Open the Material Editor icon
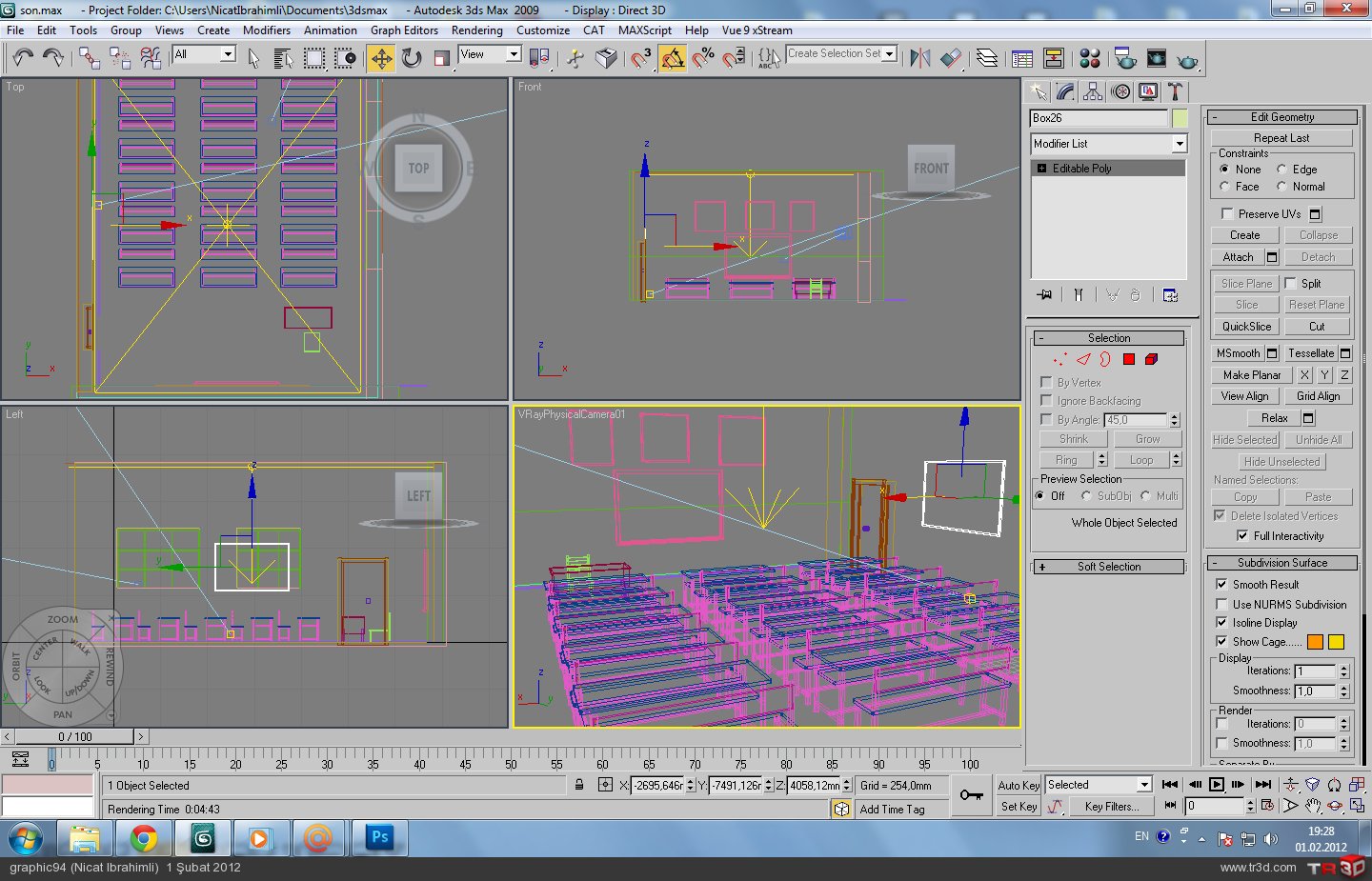 [1090, 58]
